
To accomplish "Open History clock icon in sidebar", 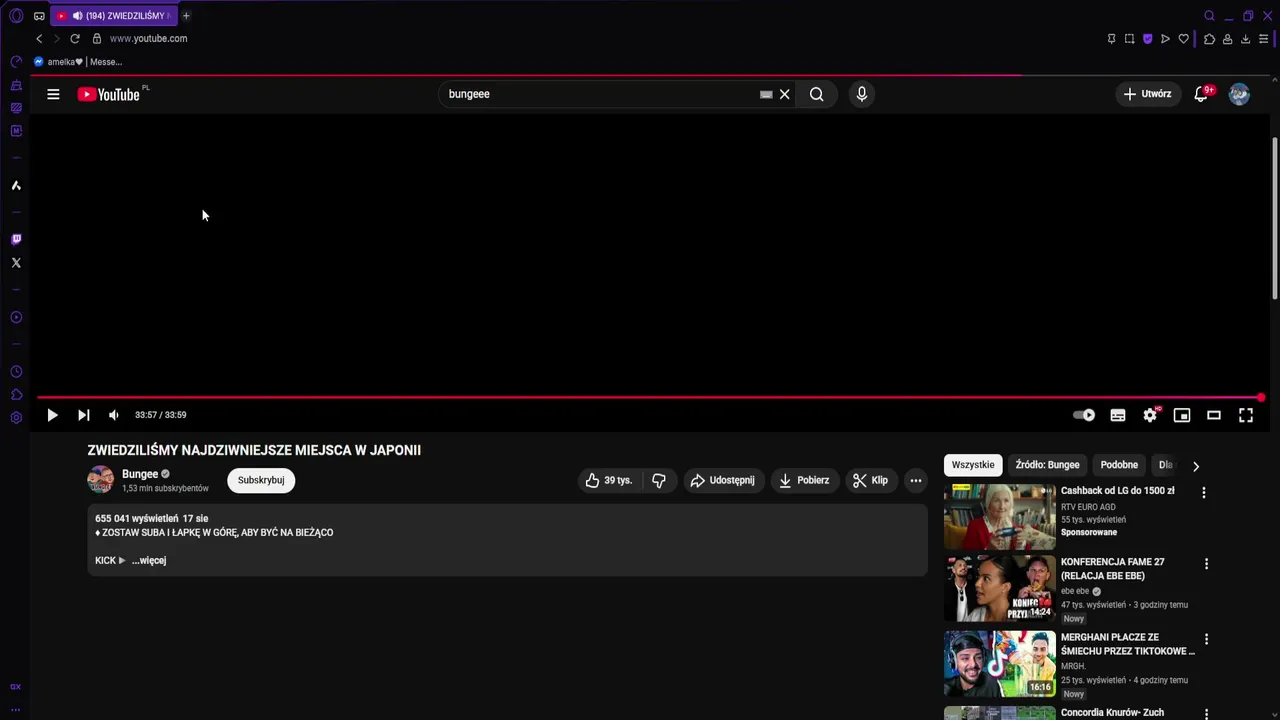I will (16, 372).
